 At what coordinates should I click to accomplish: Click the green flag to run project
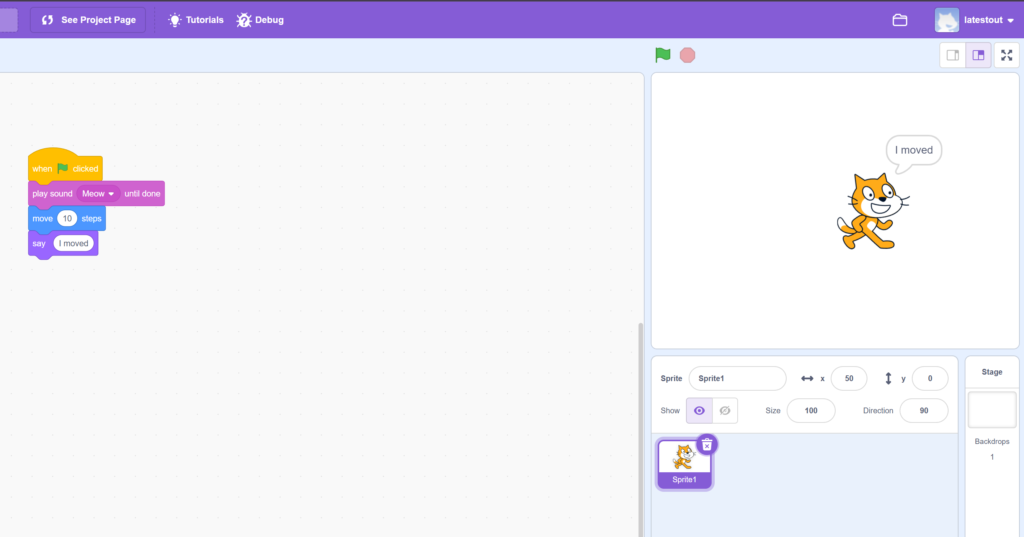click(x=662, y=55)
